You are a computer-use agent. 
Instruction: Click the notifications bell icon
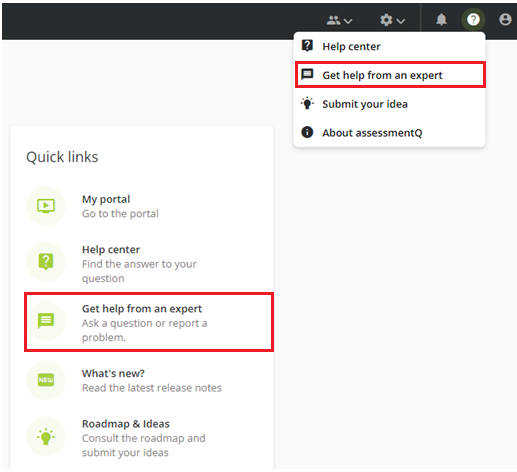[441, 20]
